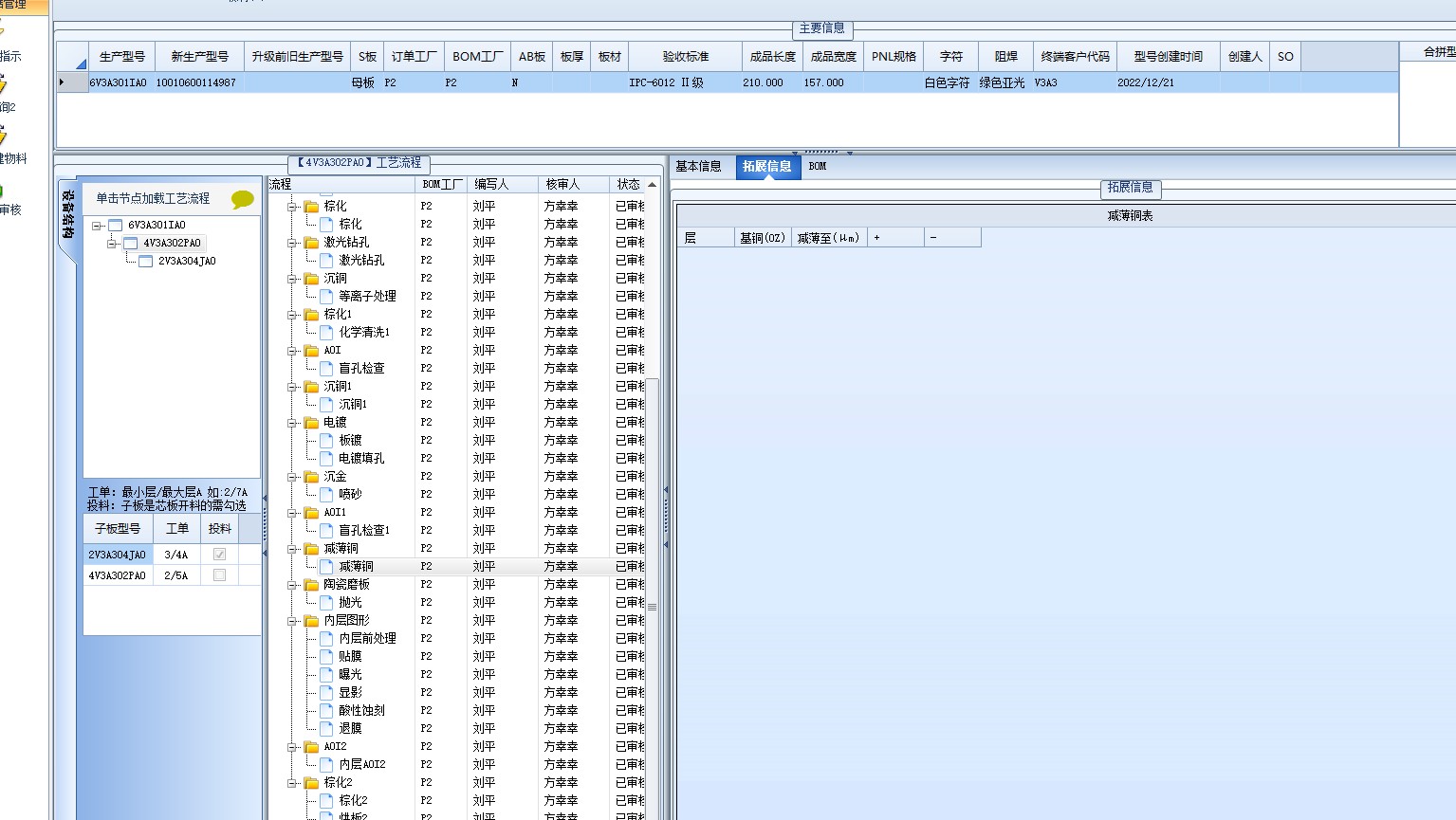Click the document icon beside 盲孔检查1
Viewport: 1456px width, 820px height.
coord(327,531)
